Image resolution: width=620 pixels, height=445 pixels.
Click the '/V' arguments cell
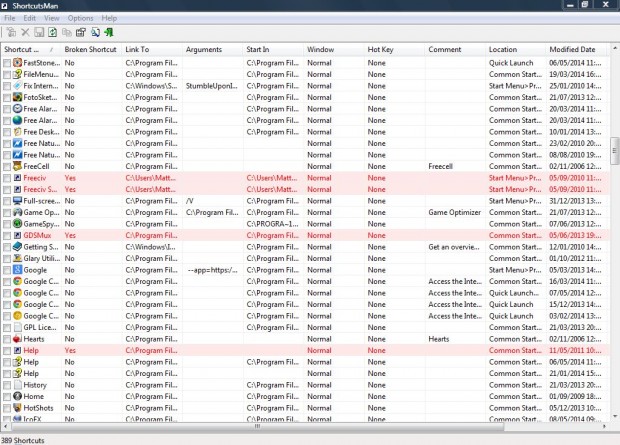(212, 201)
